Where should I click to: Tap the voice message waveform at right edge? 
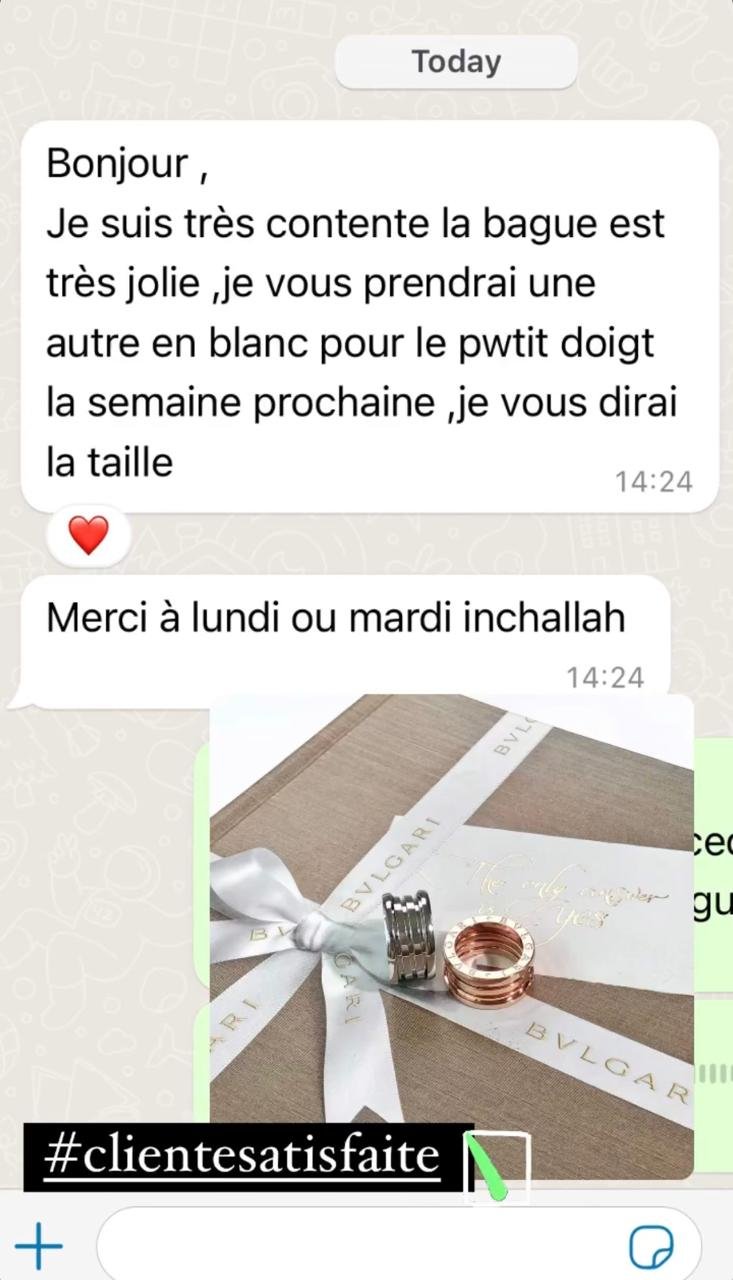(713, 1073)
